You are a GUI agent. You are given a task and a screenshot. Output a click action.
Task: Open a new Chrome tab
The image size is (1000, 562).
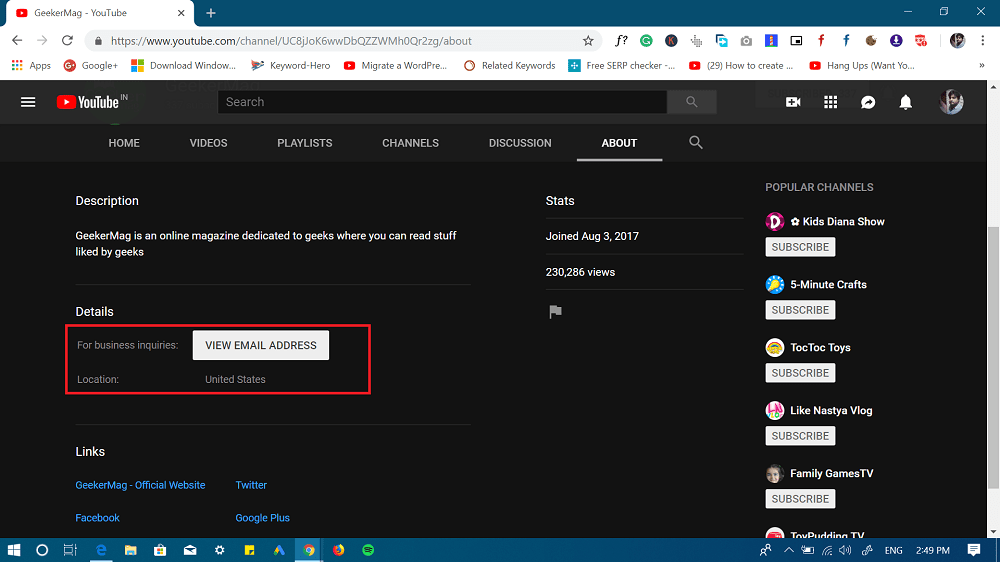click(x=210, y=13)
